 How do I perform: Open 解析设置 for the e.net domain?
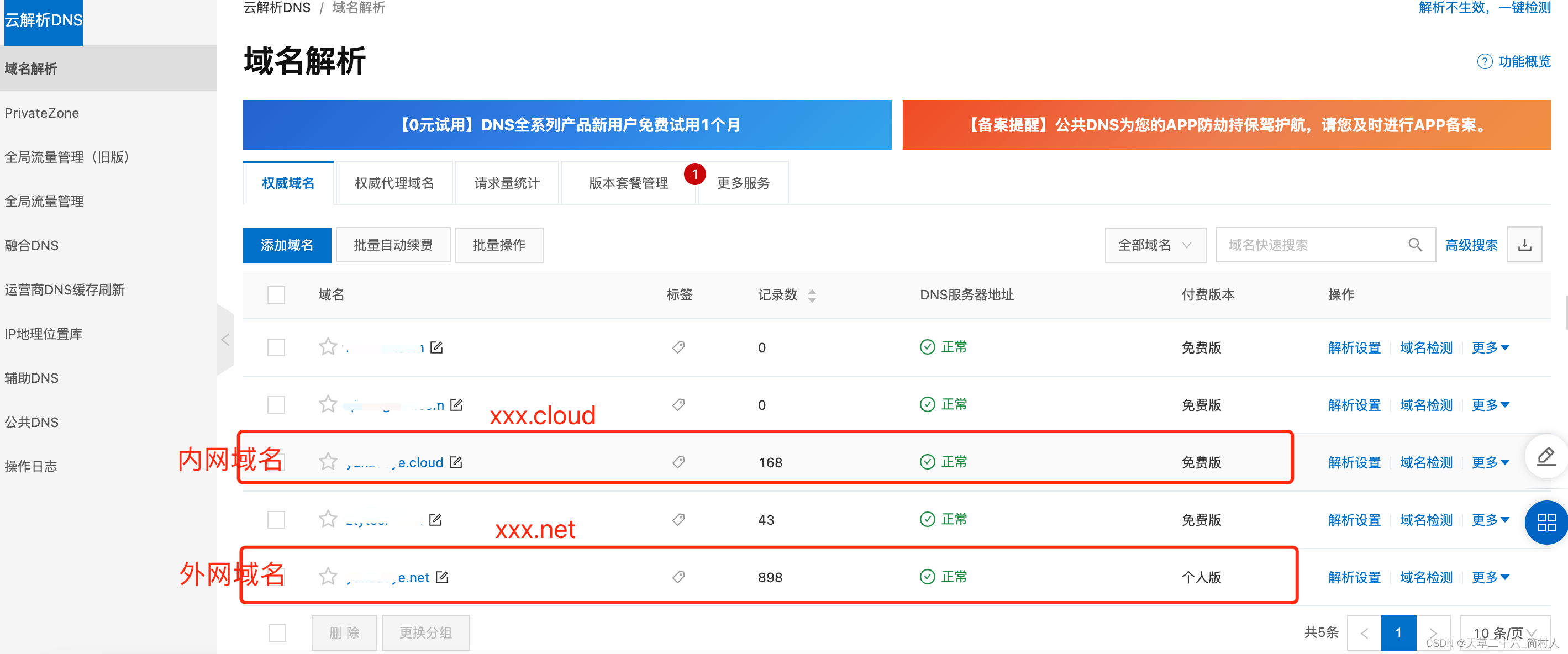point(1354,577)
